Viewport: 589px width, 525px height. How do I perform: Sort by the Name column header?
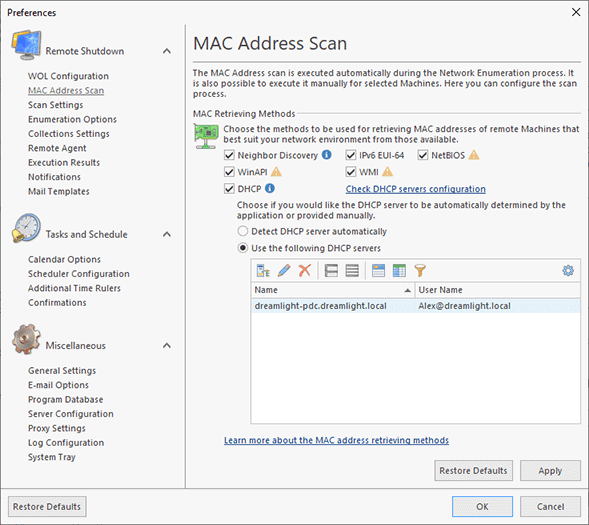(x=333, y=290)
